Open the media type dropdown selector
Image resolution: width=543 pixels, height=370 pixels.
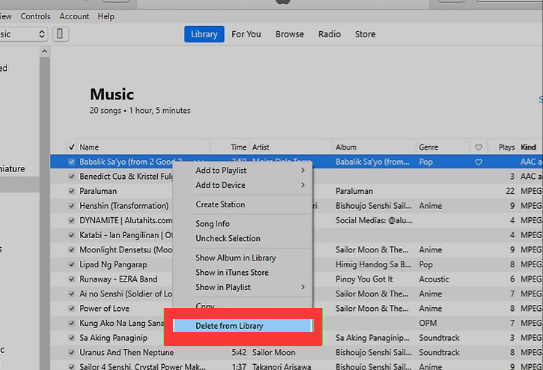coord(23,34)
